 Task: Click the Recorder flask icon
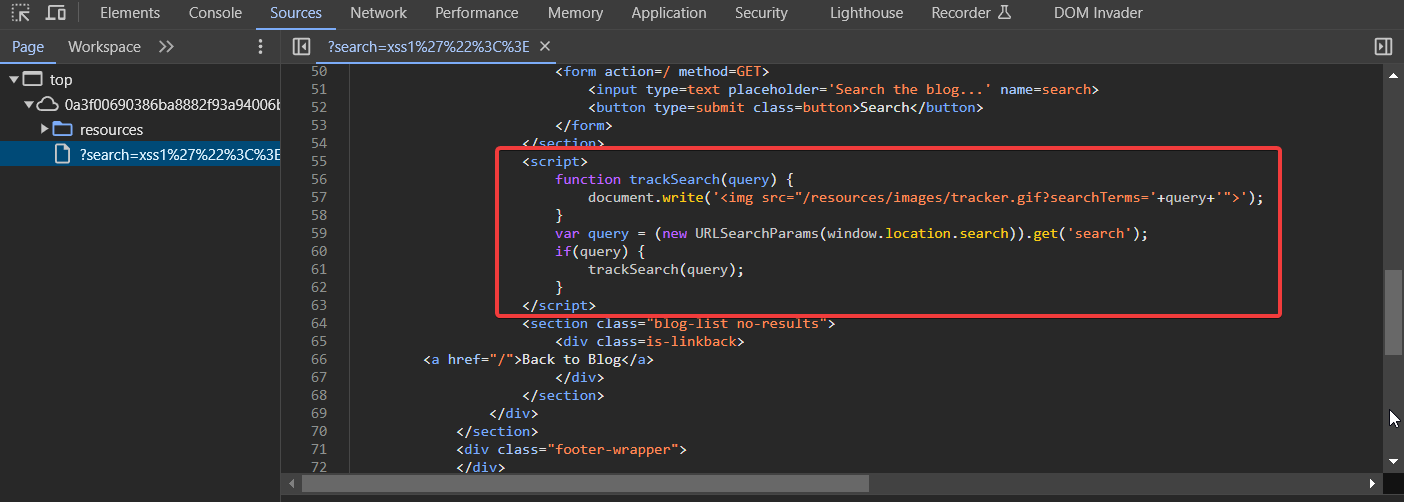pyautogui.click(x=1005, y=13)
